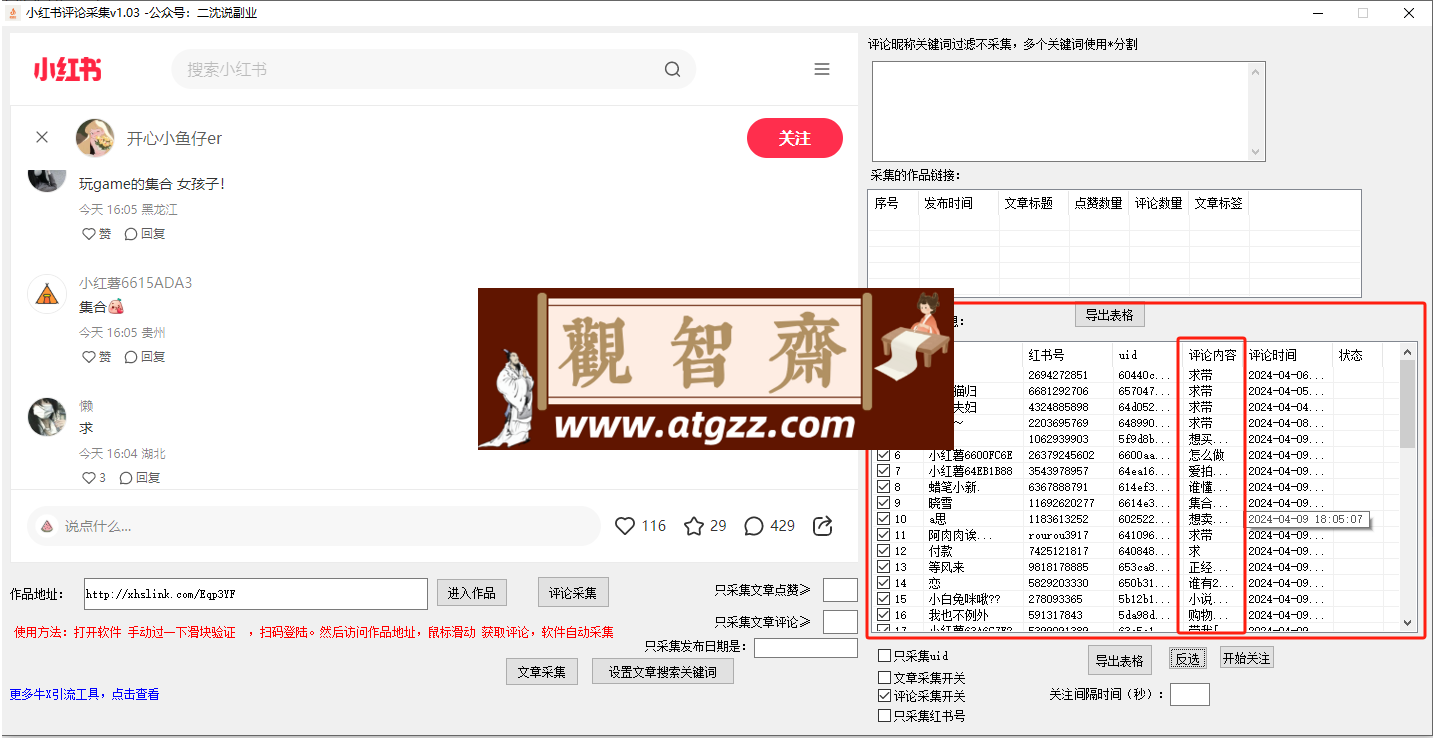The image size is (1433, 738).
Task: Open the 更多牛X引流工具 link
Action: (84, 694)
